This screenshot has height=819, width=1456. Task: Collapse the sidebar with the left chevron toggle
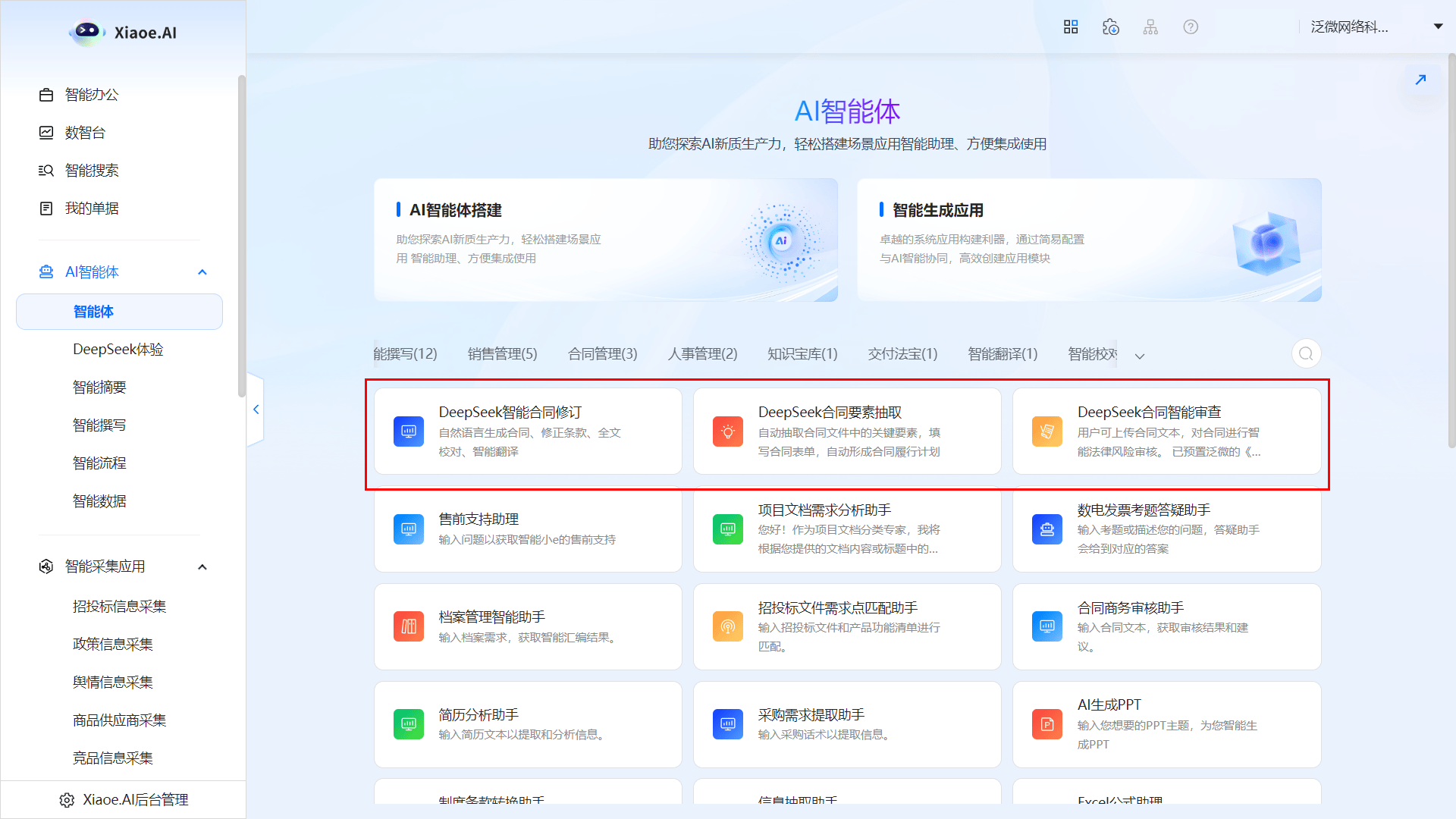(x=256, y=409)
